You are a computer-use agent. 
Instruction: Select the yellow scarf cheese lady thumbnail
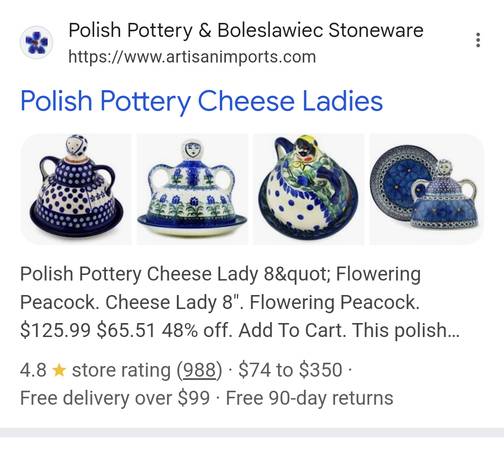(x=309, y=189)
